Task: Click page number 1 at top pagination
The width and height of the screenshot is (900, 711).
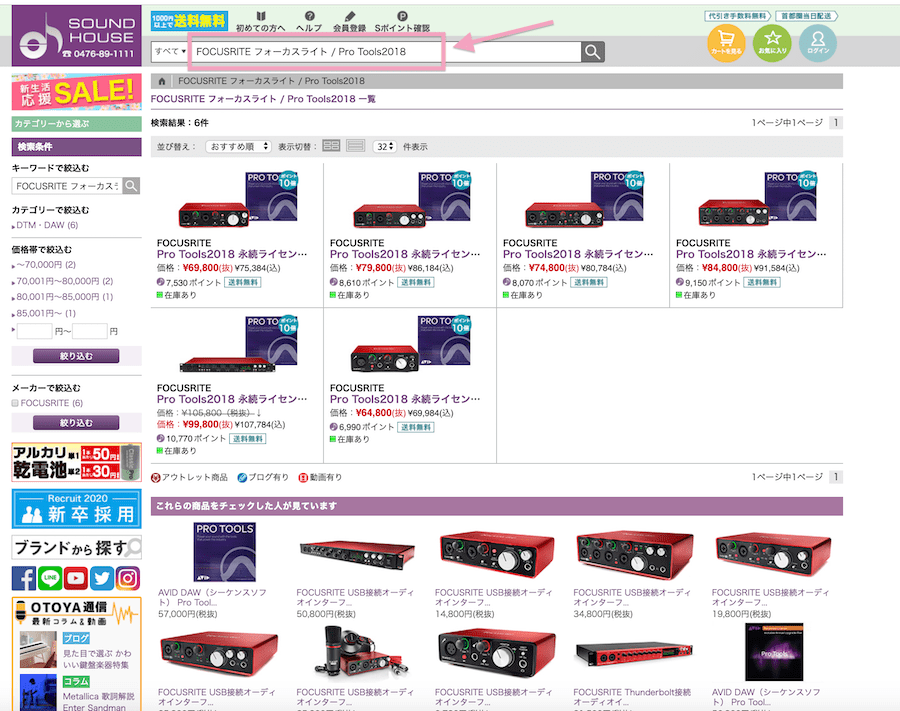Action: (x=836, y=122)
